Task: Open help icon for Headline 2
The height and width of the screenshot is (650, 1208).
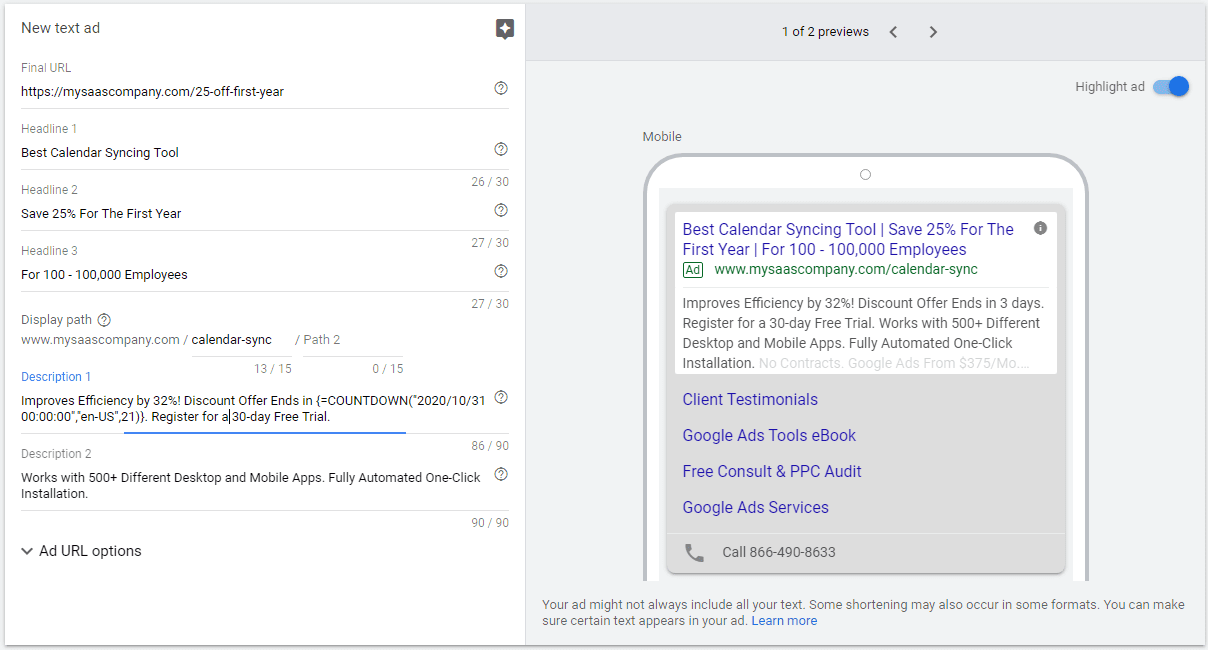Action: click(501, 210)
